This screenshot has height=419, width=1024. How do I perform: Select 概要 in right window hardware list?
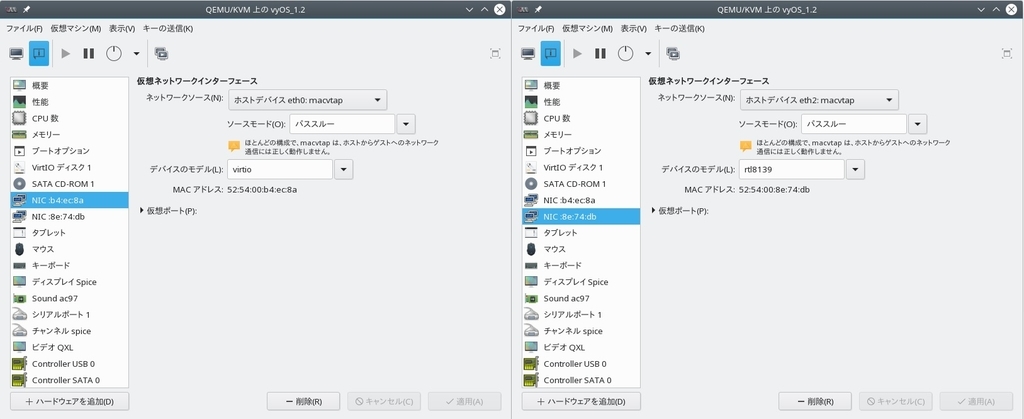click(581, 85)
